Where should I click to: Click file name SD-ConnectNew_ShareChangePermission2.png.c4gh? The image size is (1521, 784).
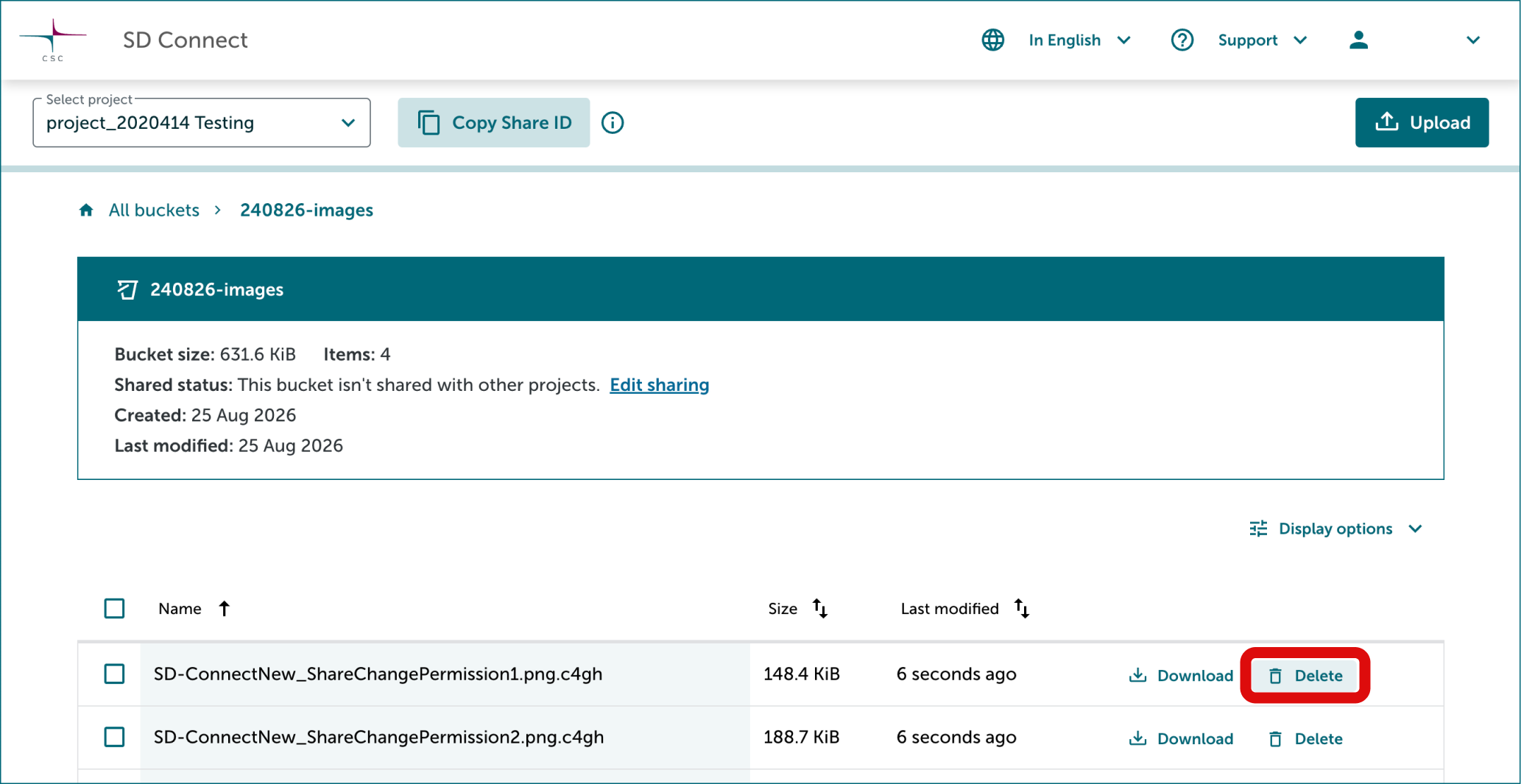pyautogui.click(x=378, y=737)
